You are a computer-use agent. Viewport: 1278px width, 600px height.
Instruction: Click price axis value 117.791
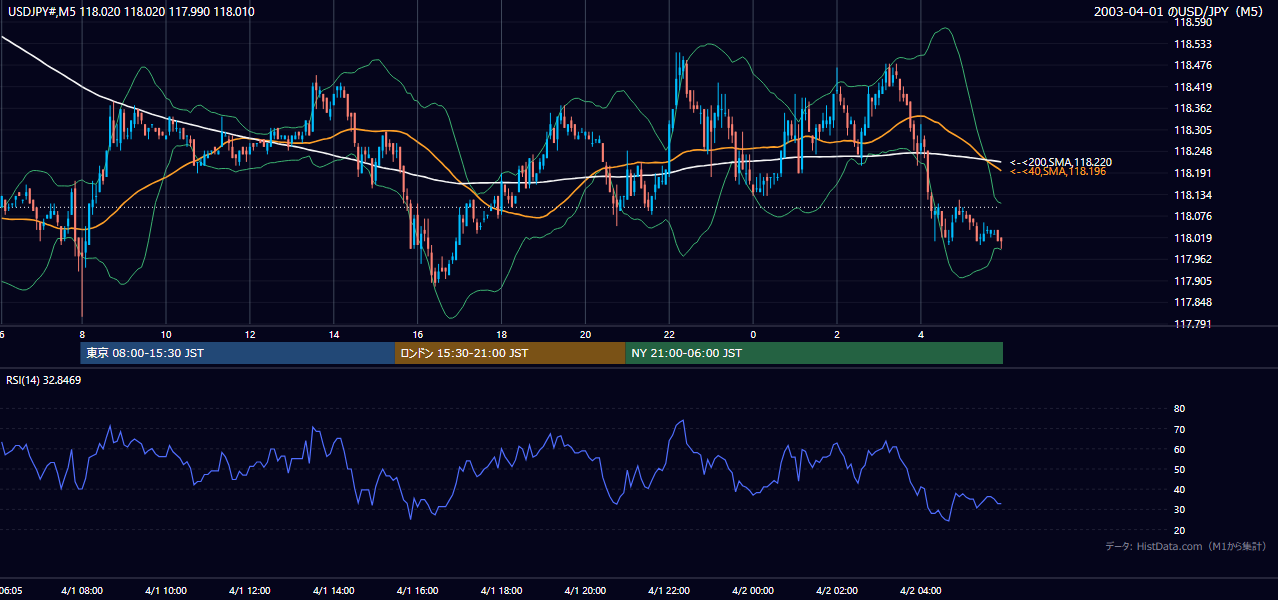click(x=1192, y=324)
